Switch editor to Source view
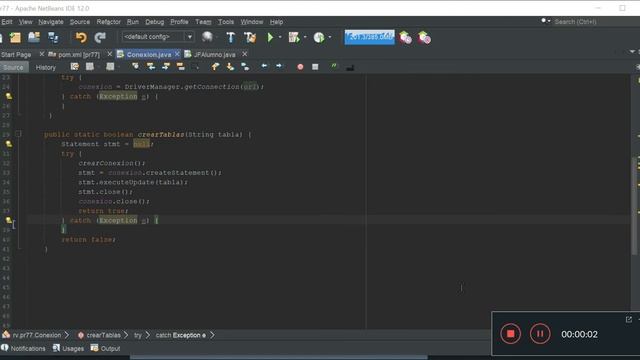The width and height of the screenshot is (640, 360). pos(14,67)
